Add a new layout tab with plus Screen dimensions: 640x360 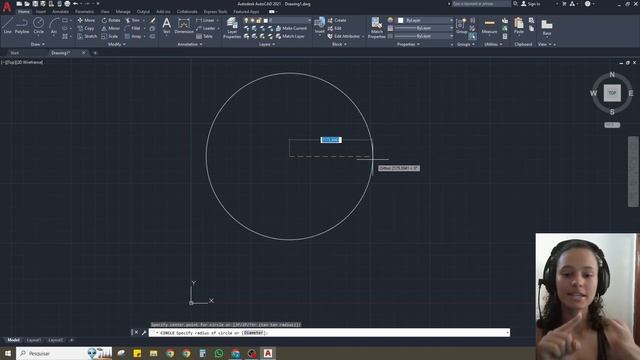(71, 340)
